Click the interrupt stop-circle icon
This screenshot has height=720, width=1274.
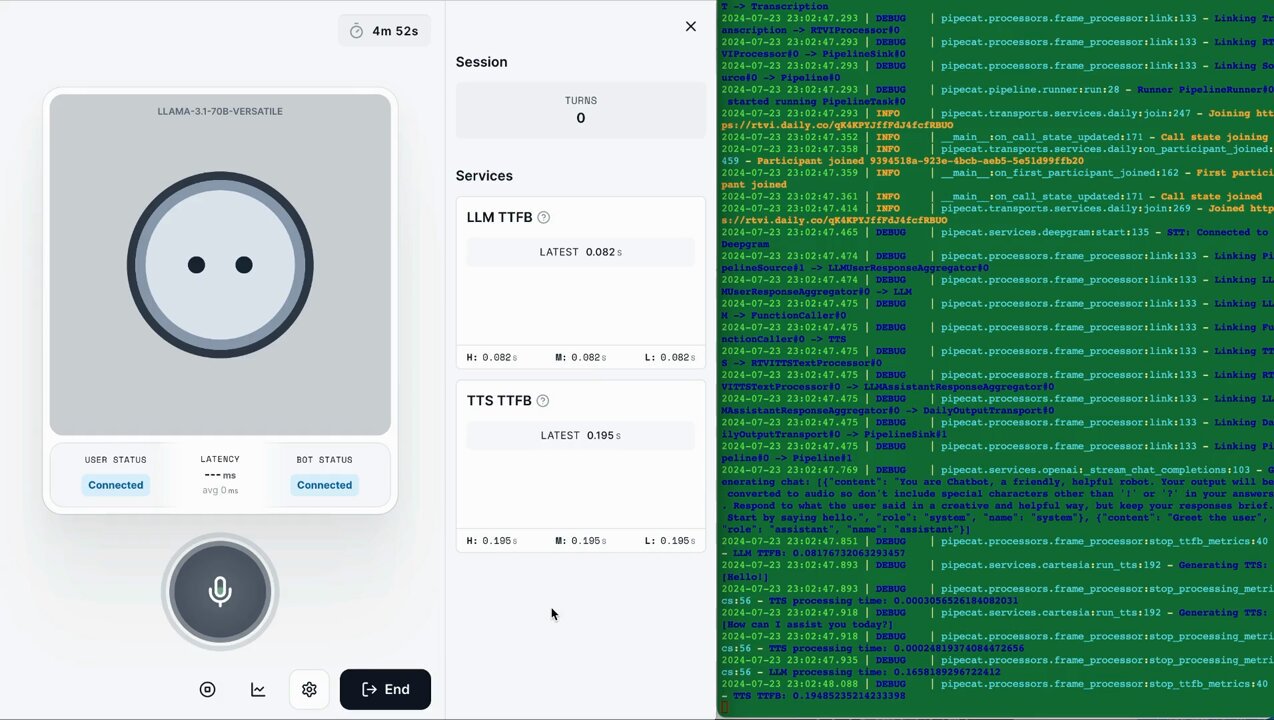point(207,689)
